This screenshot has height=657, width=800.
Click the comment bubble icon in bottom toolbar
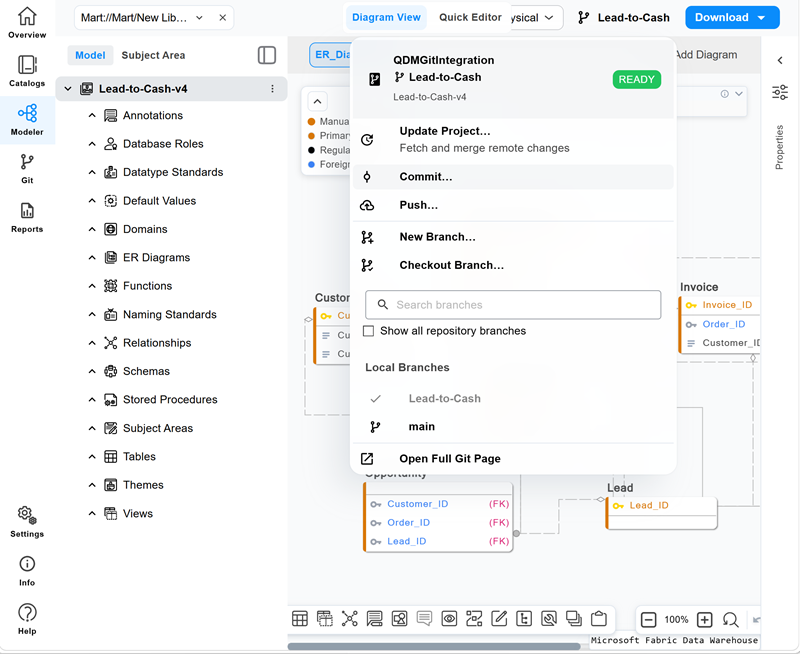424,619
